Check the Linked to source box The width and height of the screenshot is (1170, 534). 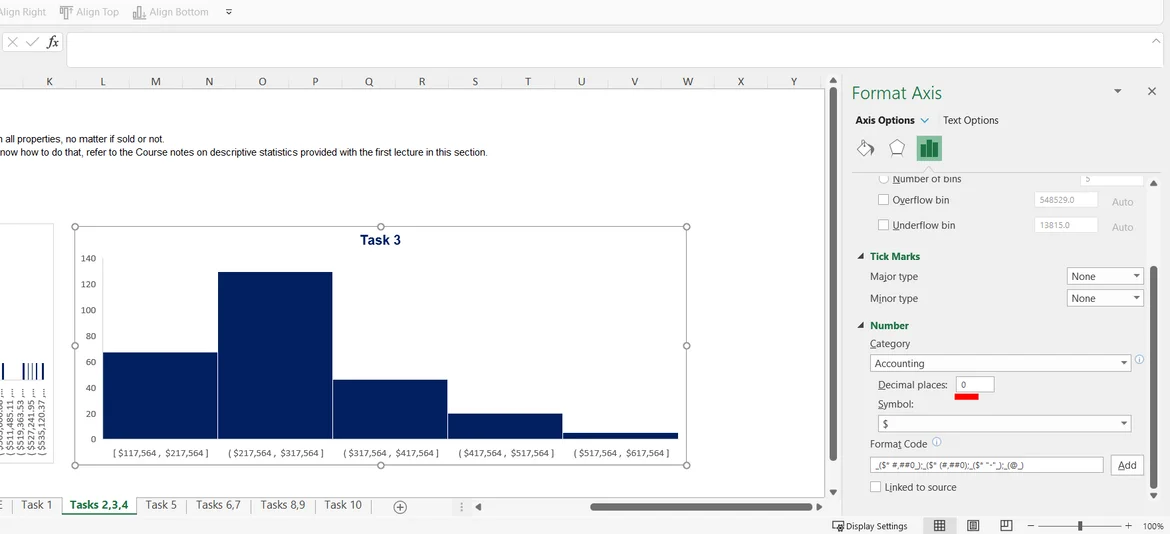[876, 487]
